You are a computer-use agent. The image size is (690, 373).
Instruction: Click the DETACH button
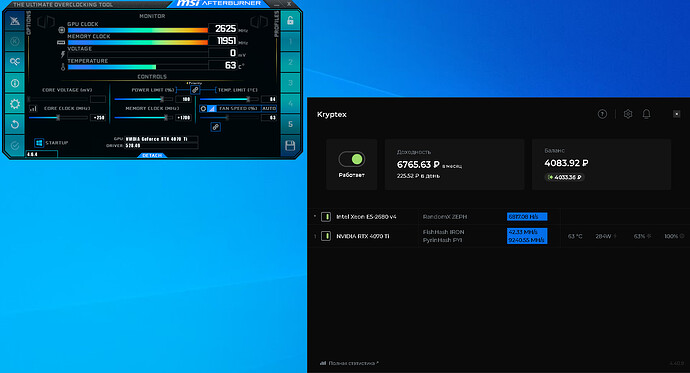point(152,155)
